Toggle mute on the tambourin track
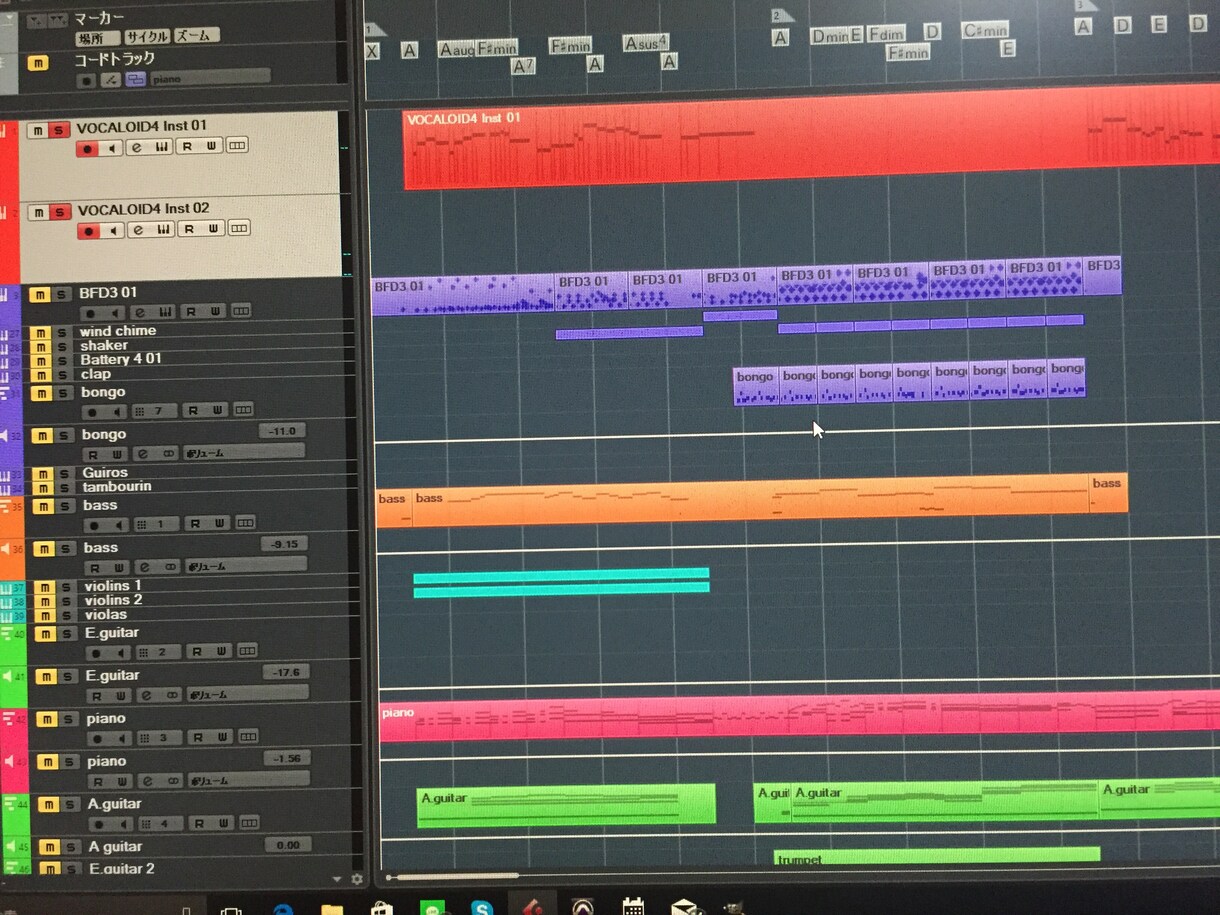The image size is (1220, 915). 42,488
